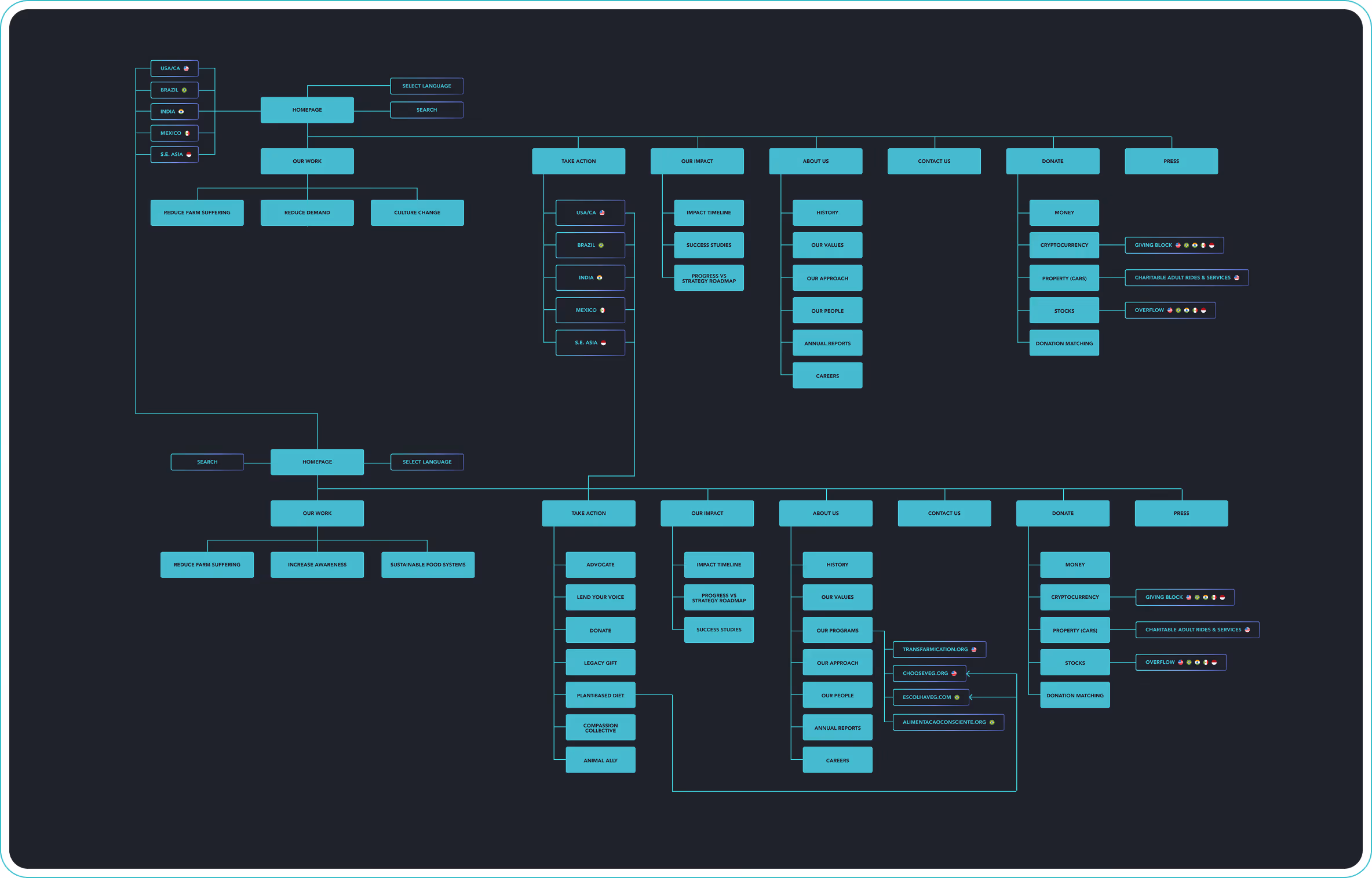
Task: Click Select Language in the bottom sitemap
Action: [x=427, y=462]
